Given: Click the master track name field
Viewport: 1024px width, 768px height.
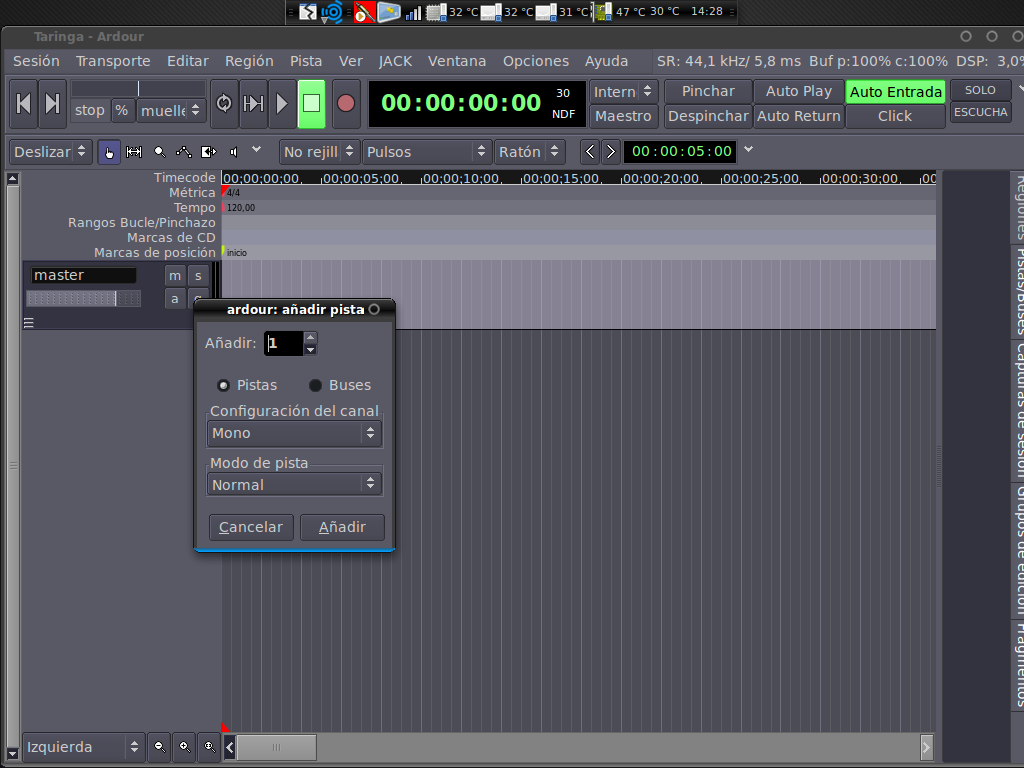Looking at the screenshot, I should pos(84,275).
